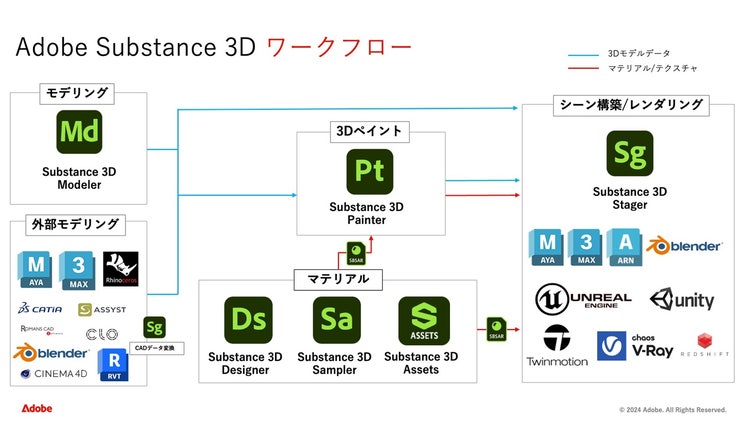Screen dimensions: 750x422
Task: Select the Sa Substance 3D Sampler icon
Action: click(x=337, y=320)
